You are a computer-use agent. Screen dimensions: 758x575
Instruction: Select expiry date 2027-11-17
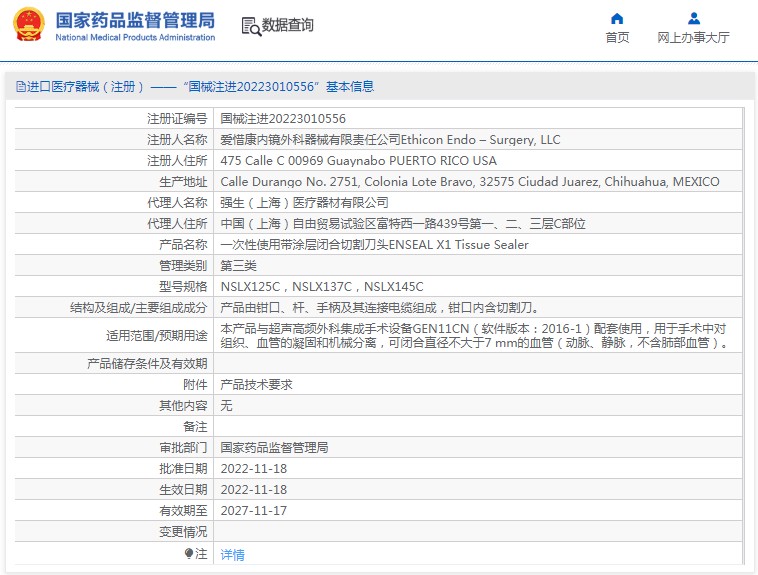254,511
